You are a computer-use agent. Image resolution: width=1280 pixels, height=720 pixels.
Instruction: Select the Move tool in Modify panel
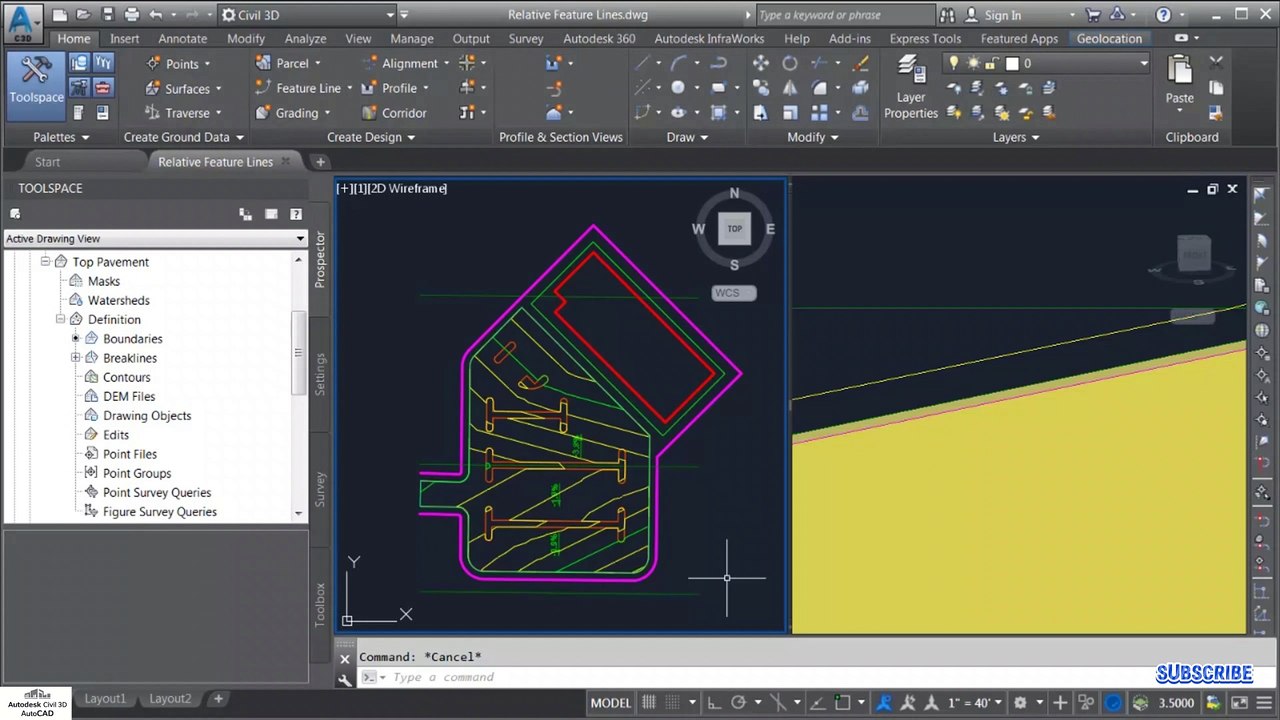pyautogui.click(x=761, y=63)
